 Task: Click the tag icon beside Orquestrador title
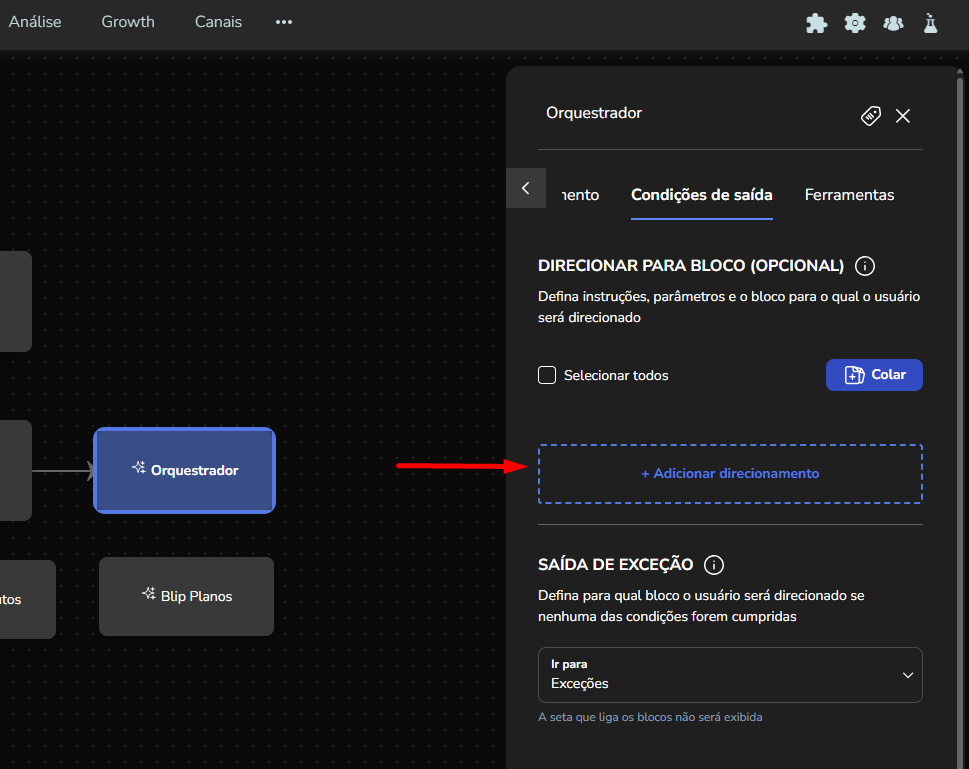[871, 116]
